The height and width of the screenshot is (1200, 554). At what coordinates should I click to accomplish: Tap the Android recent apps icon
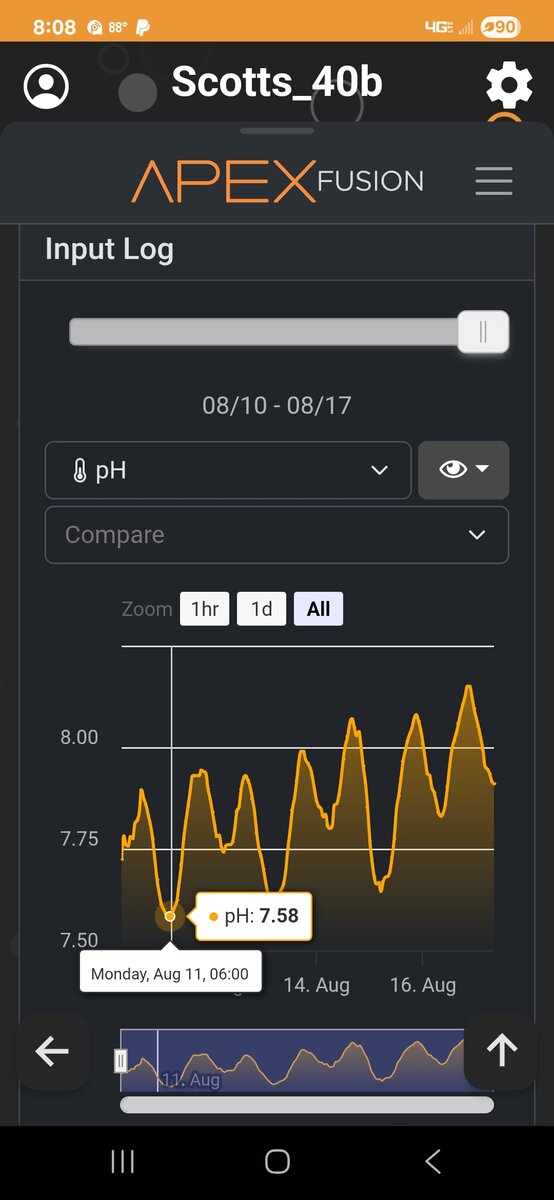tap(122, 1161)
